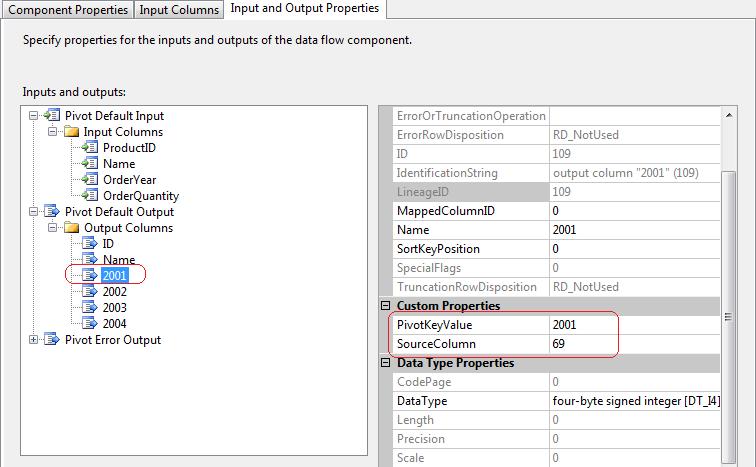This screenshot has width=756, height=467.
Task: Click the OrderYear input column icon
Action: [90, 180]
